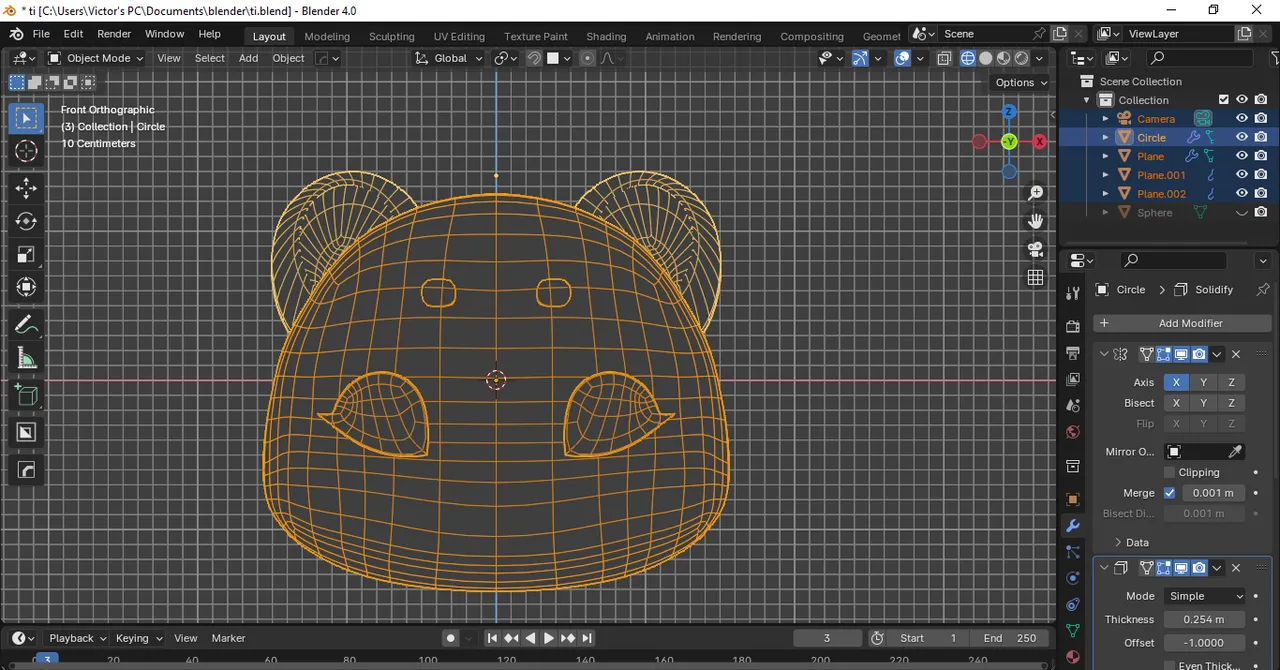Open the Output properties tab
Image resolution: width=1280 pixels, height=670 pixels.
click(x=1073, y=353)
